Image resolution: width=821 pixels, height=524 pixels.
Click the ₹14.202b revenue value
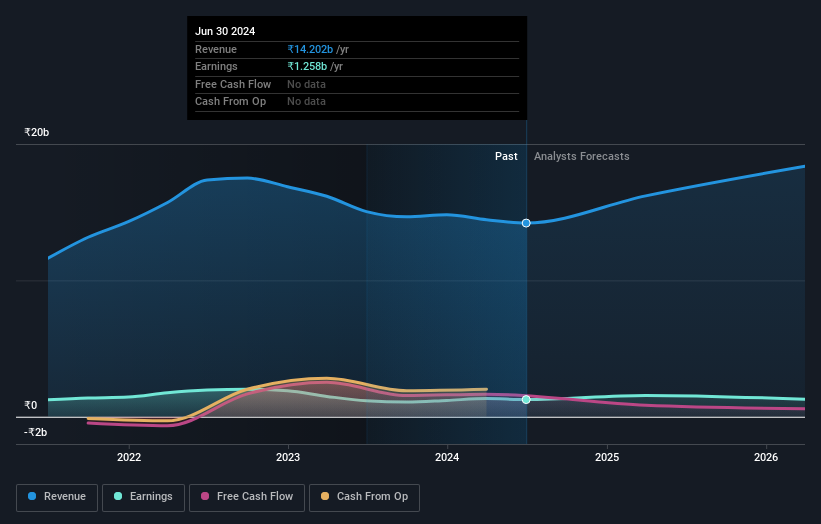[310, 49]
